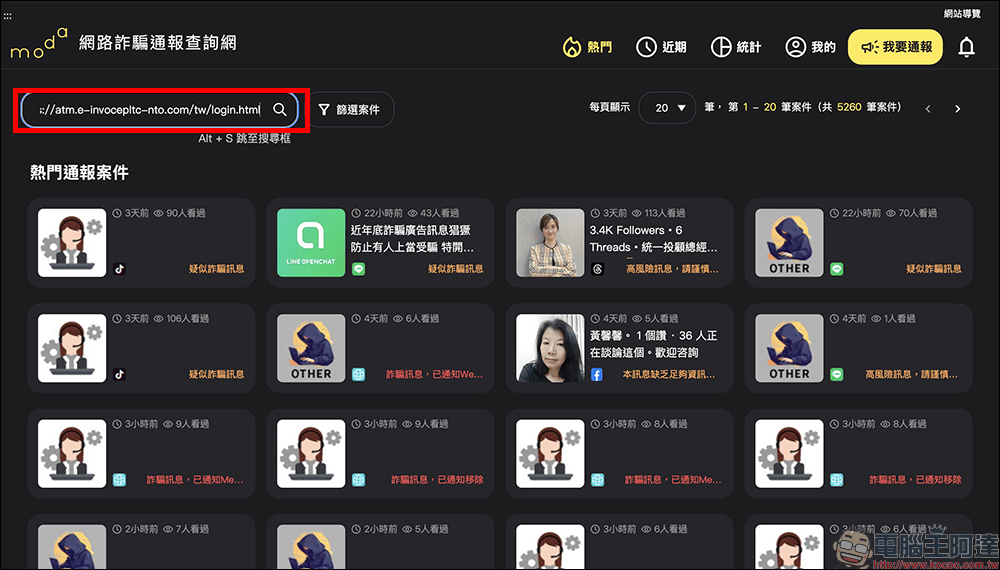The width and height of the screenshot is (1000, 570).
Task: Open the LINE OPENCHAT green thumbnail
Action: point(311,243)
